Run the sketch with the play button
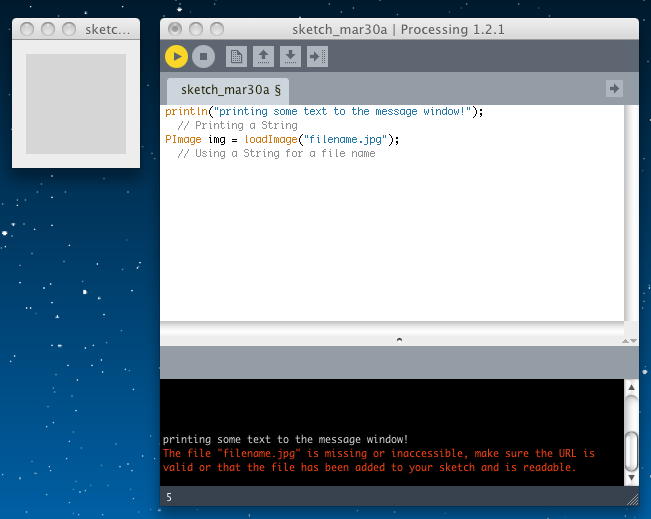 pyautogui.click(x=177, y=57)
